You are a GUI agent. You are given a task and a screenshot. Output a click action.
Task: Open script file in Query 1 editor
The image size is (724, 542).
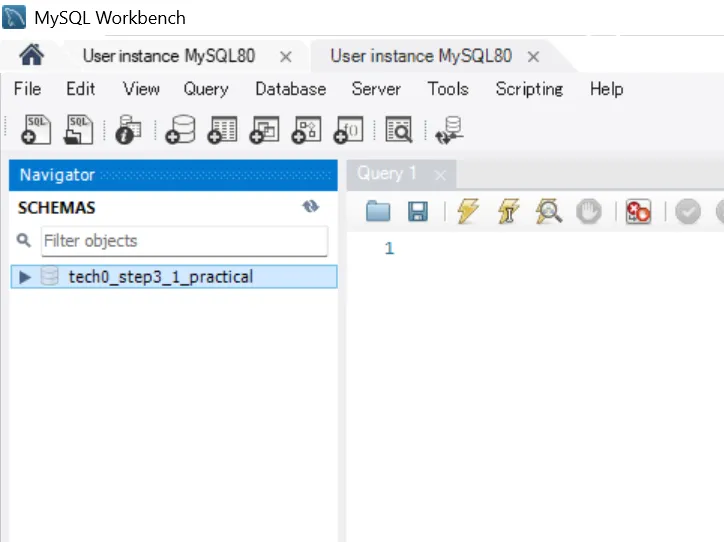[x=378, y=212]
